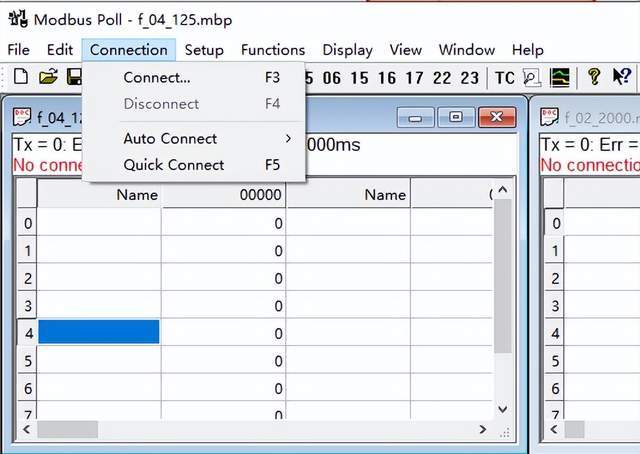Click horizontal scrollbar left arrow in f_04 window
Image resolution: width=640 pixels, height=454 pixels.
click(27, 429)
